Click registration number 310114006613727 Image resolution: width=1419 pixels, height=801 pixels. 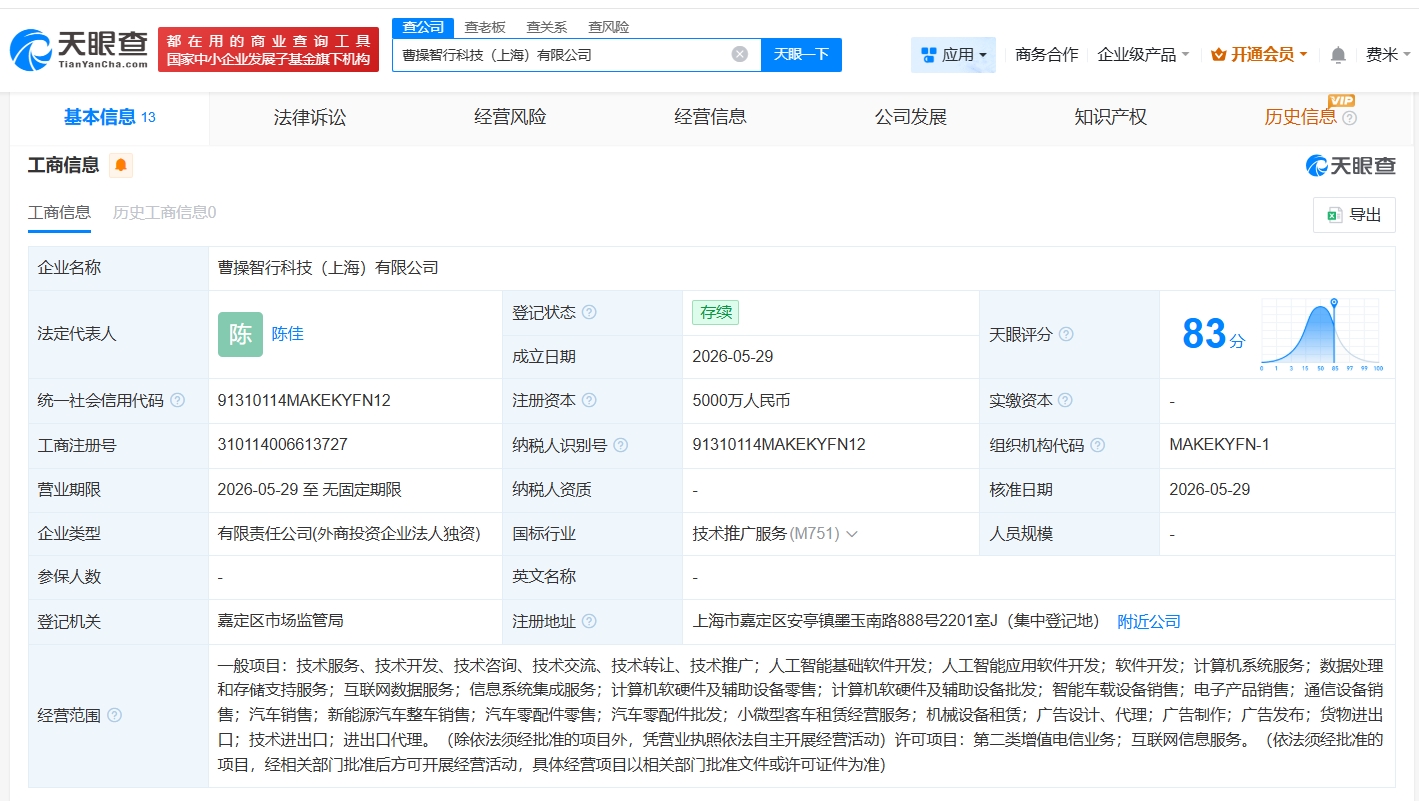coord(283,445)
